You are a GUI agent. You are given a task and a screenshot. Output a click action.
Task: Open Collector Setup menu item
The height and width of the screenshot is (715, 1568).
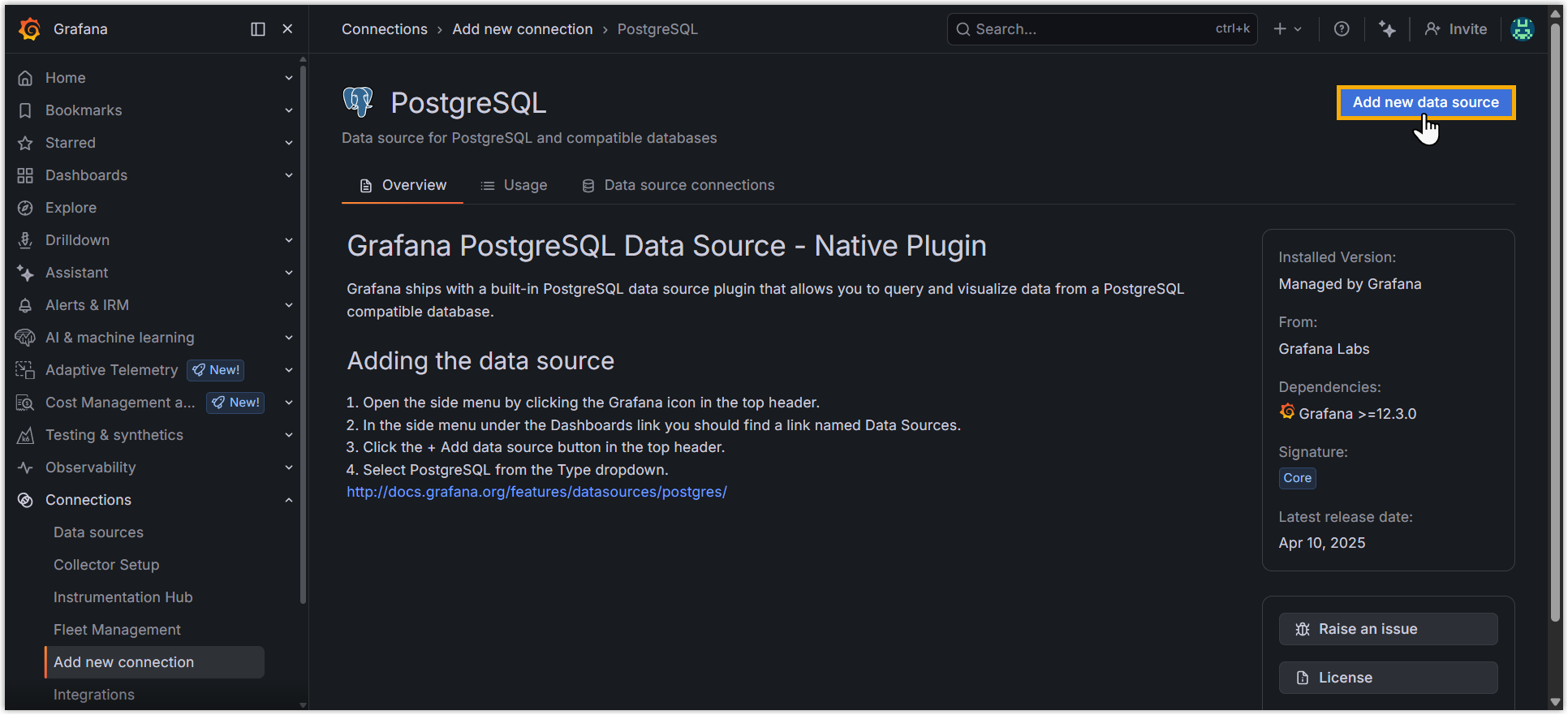coord(106,565)
